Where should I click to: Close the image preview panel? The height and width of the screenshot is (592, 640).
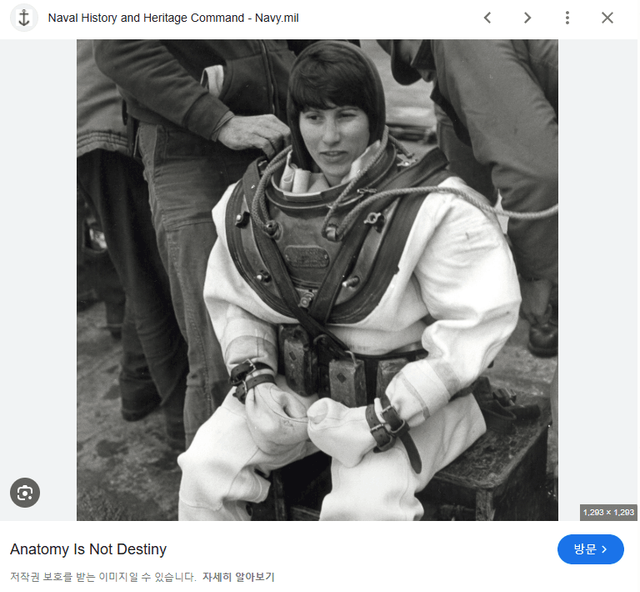(x=607, y=18)
